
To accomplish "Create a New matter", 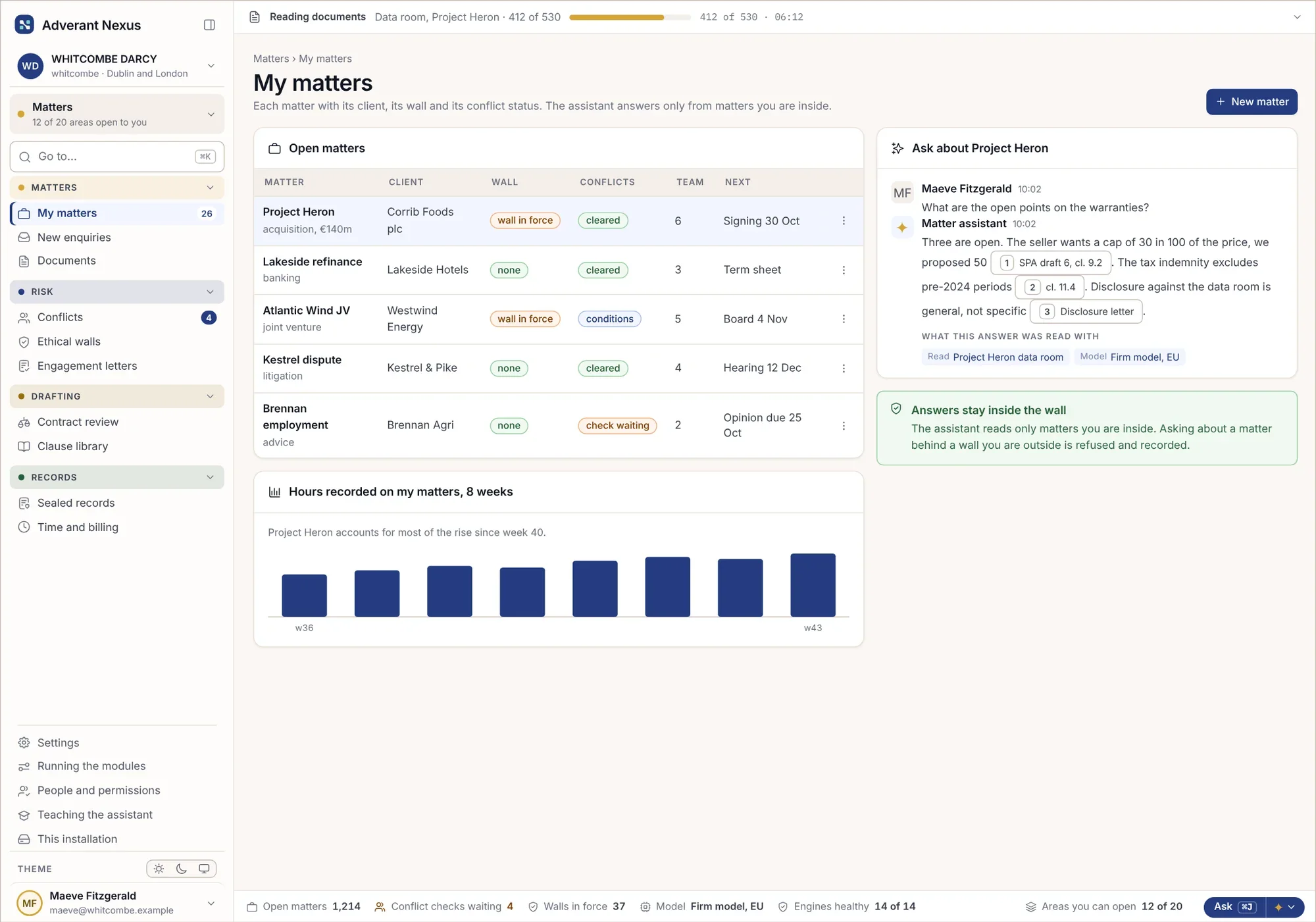I will tap(1252, 102).
